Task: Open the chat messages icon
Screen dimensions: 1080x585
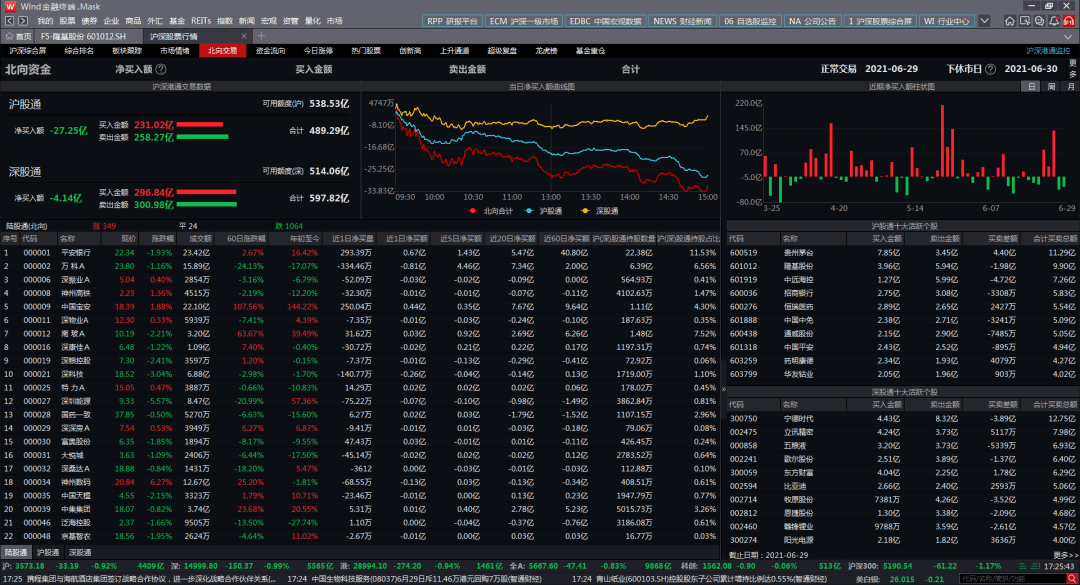Action: click(x=1039, y=21)
